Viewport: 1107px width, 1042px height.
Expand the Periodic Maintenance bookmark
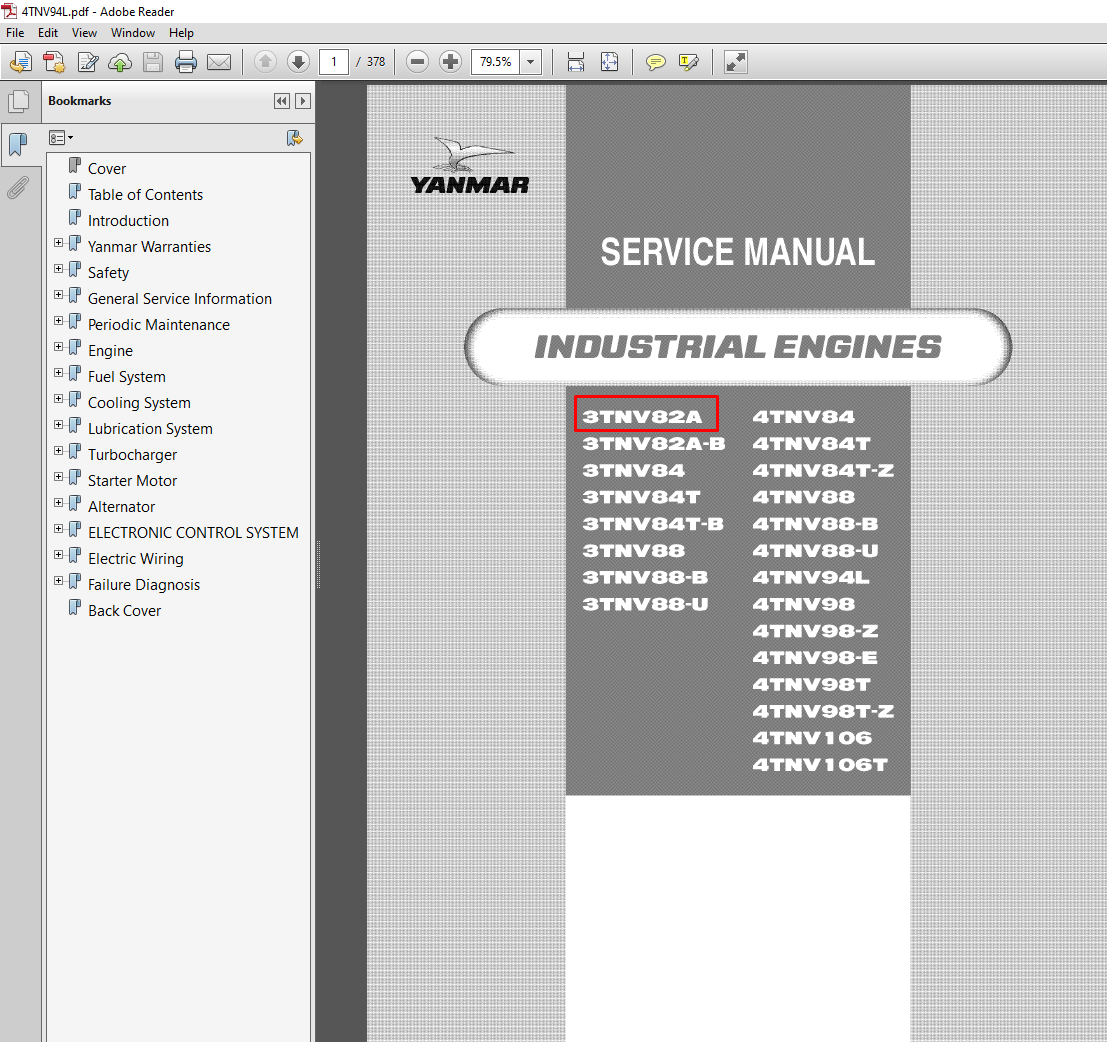point(59,321)
